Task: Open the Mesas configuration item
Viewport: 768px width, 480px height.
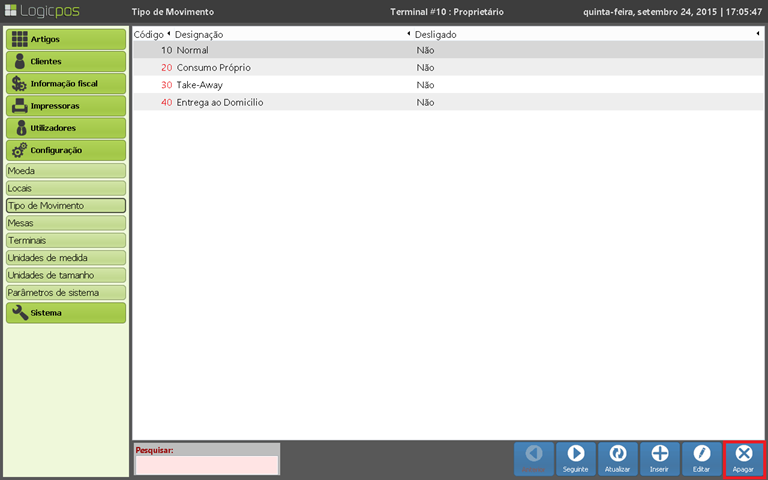Action: 66,223
